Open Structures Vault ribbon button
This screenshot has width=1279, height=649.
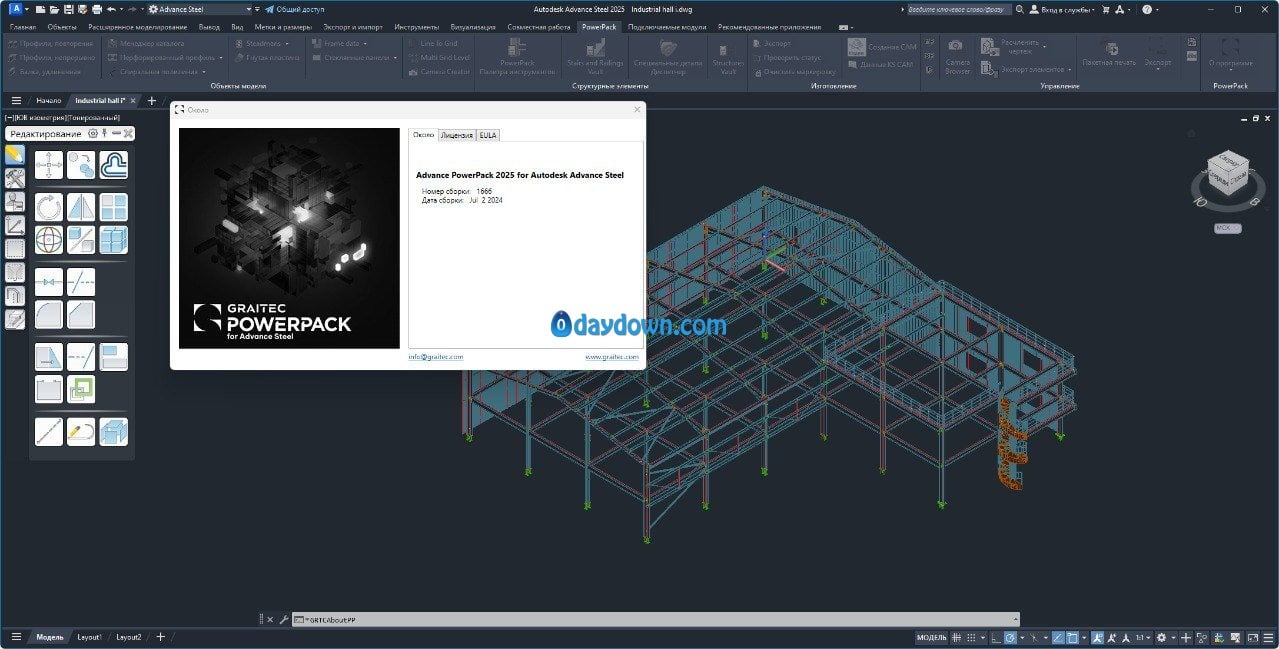(728, 58)
